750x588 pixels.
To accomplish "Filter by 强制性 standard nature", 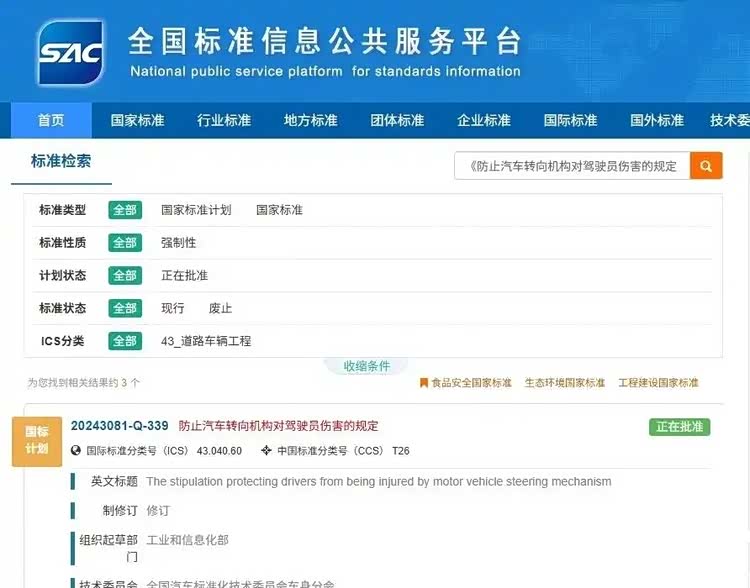I will [179, 243].
